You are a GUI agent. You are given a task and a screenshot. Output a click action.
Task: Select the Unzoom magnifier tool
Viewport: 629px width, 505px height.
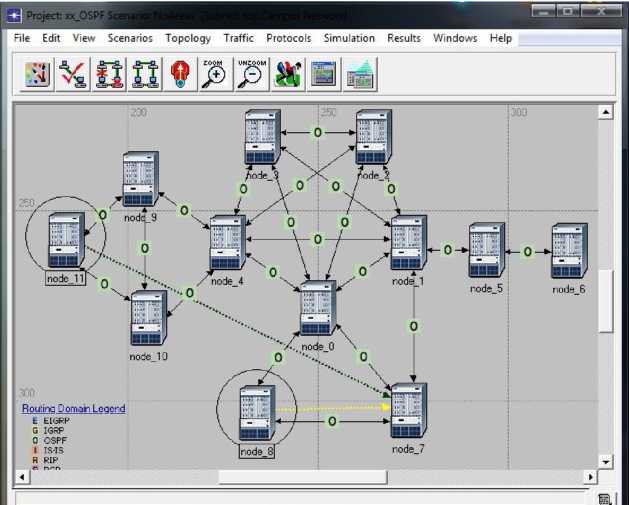(x=251, y=74)
